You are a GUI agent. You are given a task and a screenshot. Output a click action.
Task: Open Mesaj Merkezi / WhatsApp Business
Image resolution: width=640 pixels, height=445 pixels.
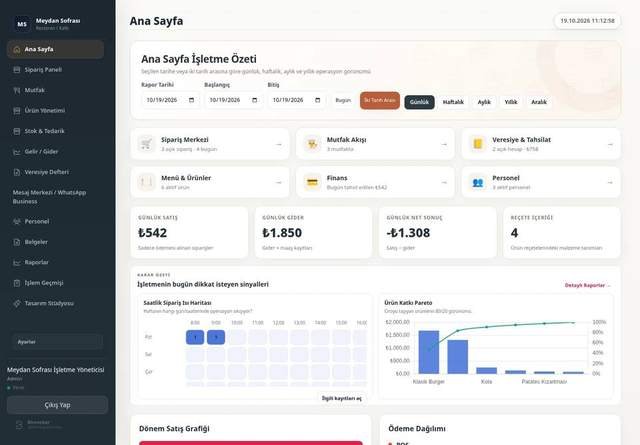55,197
